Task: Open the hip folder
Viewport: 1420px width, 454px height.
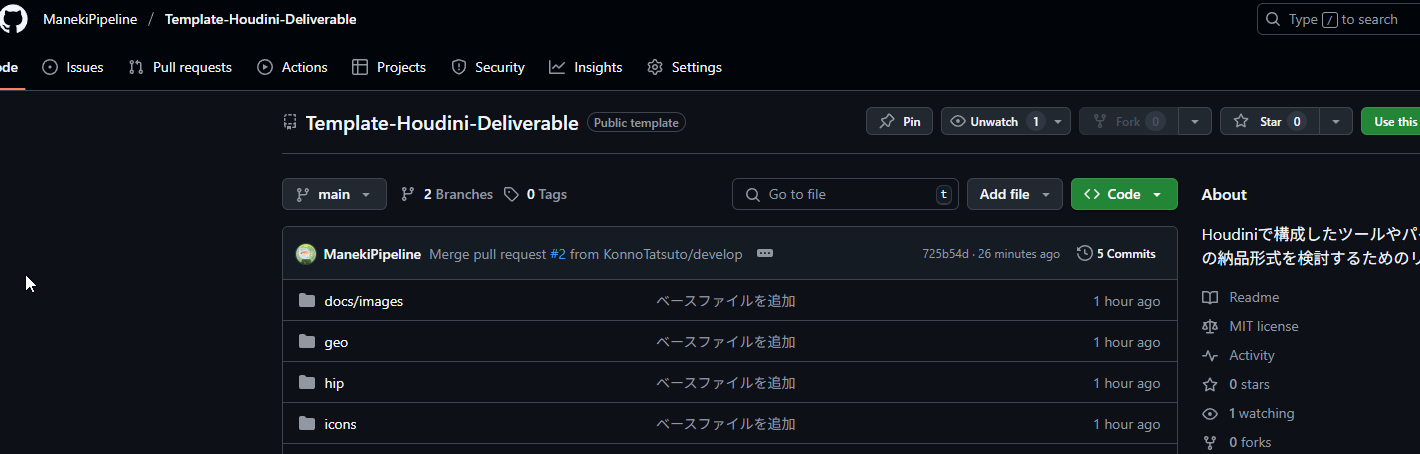Action: pyautogui.click(x=334, y=383)
